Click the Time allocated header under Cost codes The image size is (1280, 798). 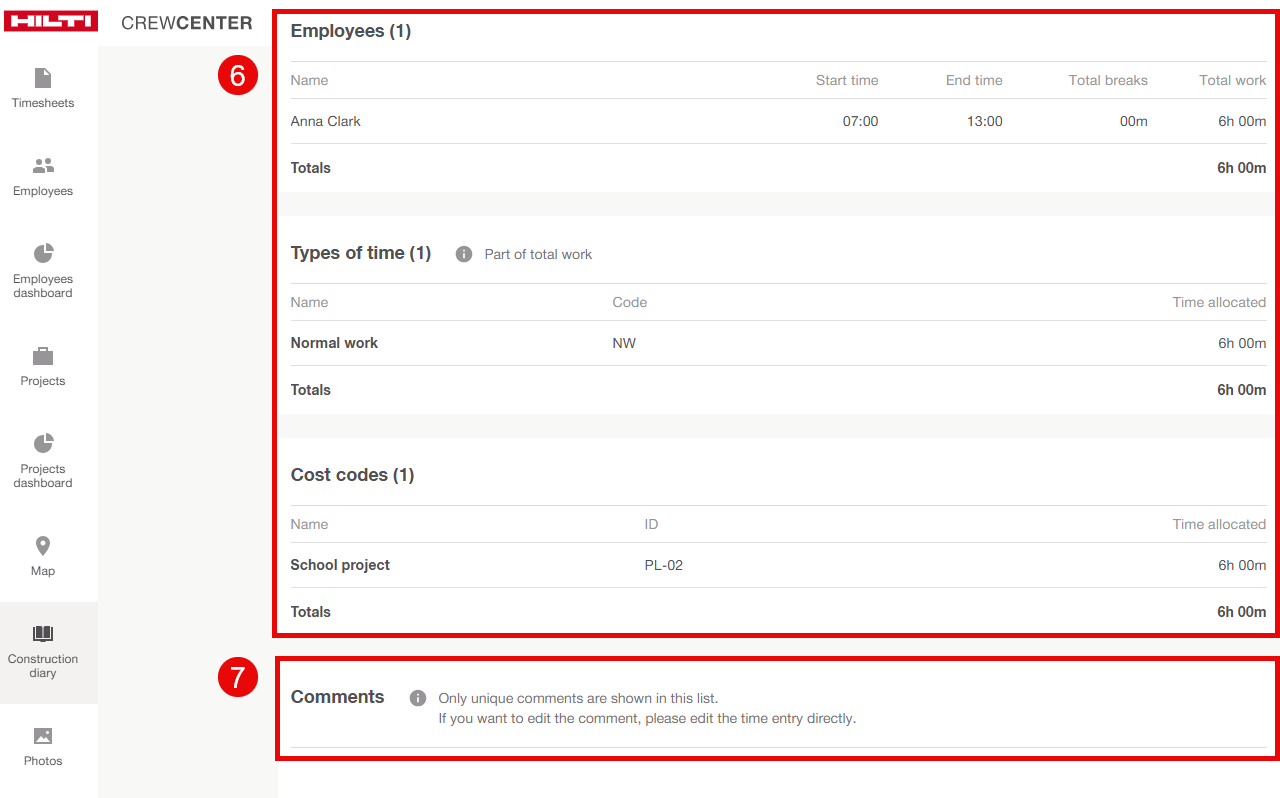click(1218, 524)
